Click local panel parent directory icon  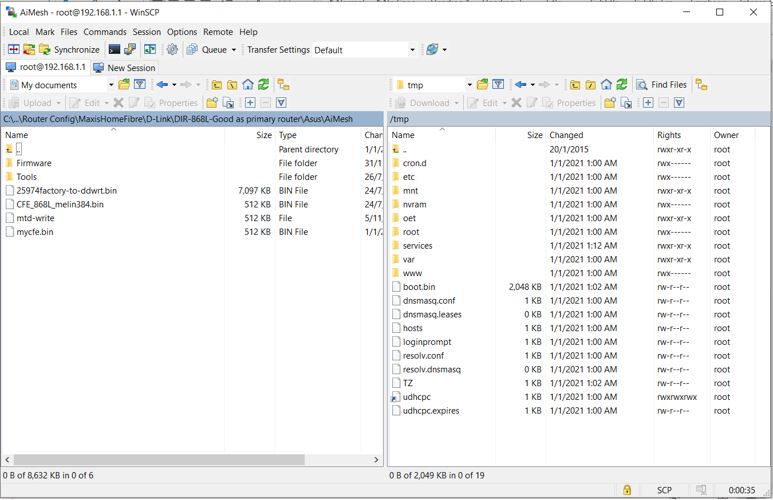point(216,85)
